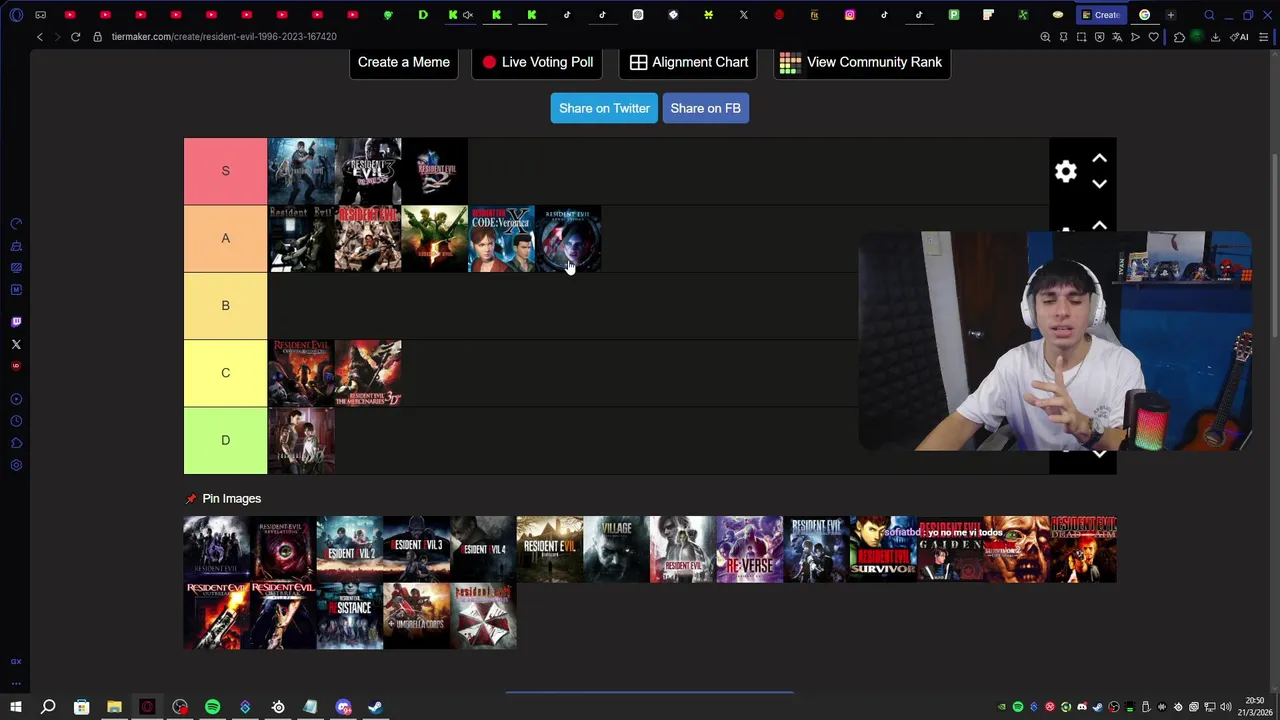The image size is (1280, 720).
Task: Pick the Resident Evil Survivor image
Action: tap(883, 549)
